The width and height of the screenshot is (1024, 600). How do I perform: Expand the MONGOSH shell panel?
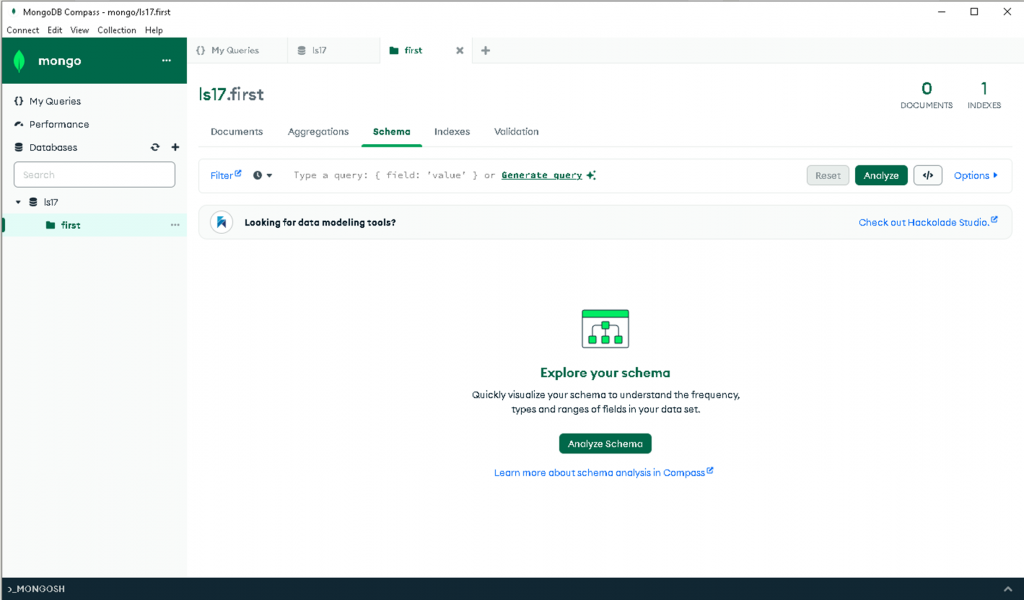[1007, 589]
